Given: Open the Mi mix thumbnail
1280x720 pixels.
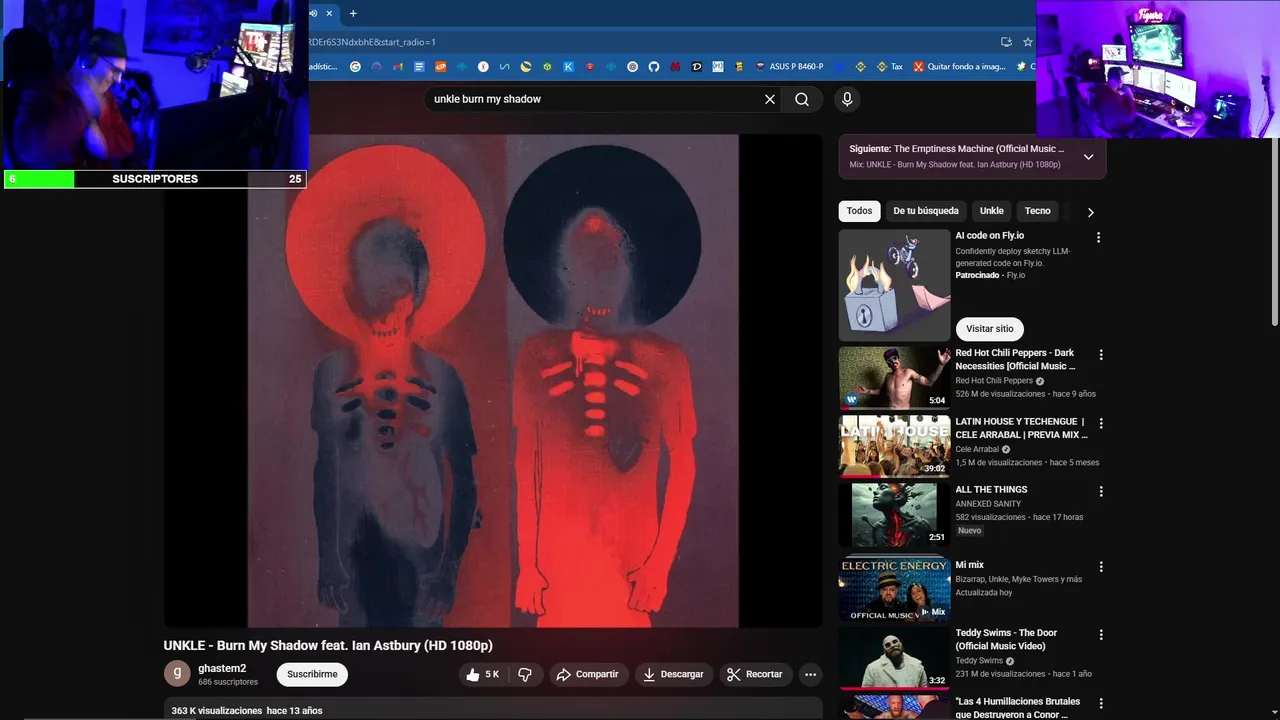Looking at the screenshot, I should 894,588.
